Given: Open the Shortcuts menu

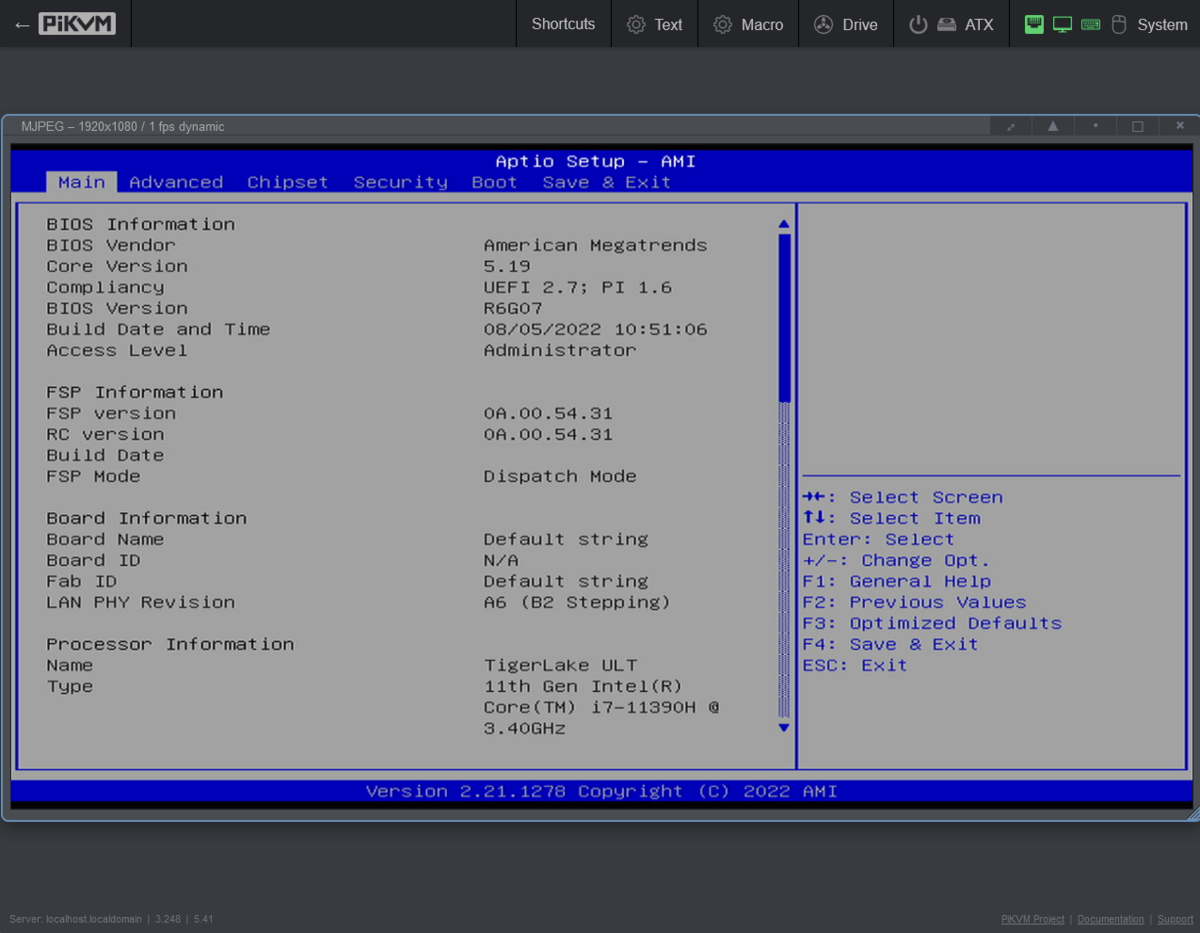Looking at the screenshot, I should [x=563, y=24].
